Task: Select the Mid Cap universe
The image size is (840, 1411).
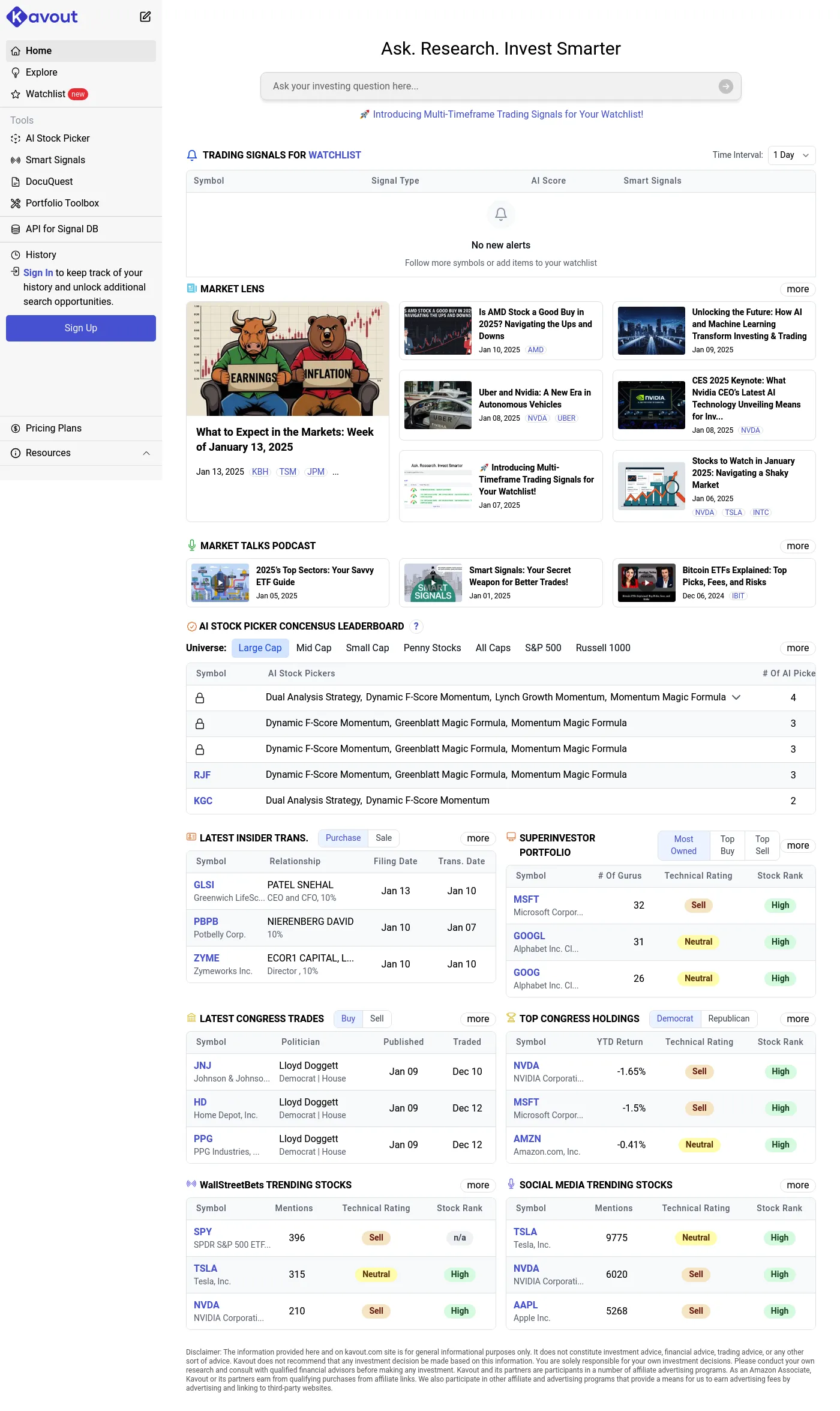Action: pyautogui.click(x=314, y=648)
